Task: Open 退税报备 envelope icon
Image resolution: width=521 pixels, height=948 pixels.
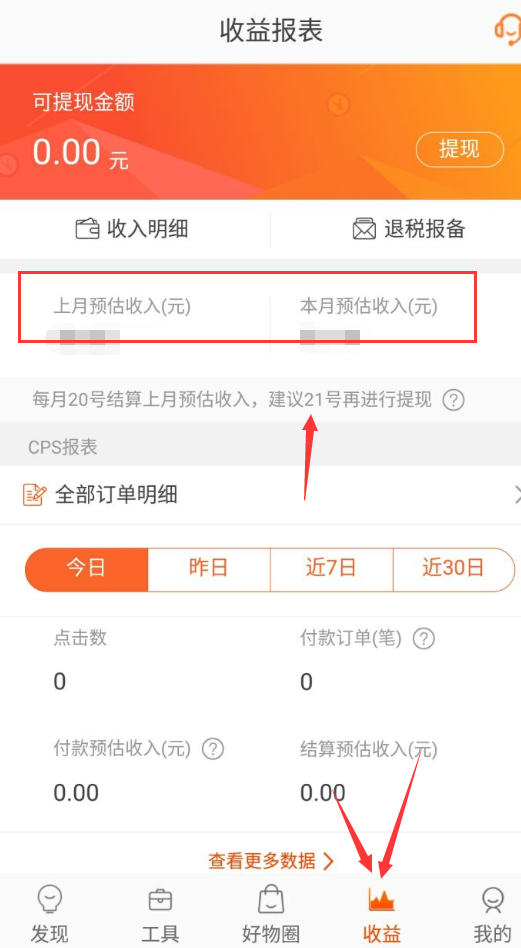Action: pos(364,229)
